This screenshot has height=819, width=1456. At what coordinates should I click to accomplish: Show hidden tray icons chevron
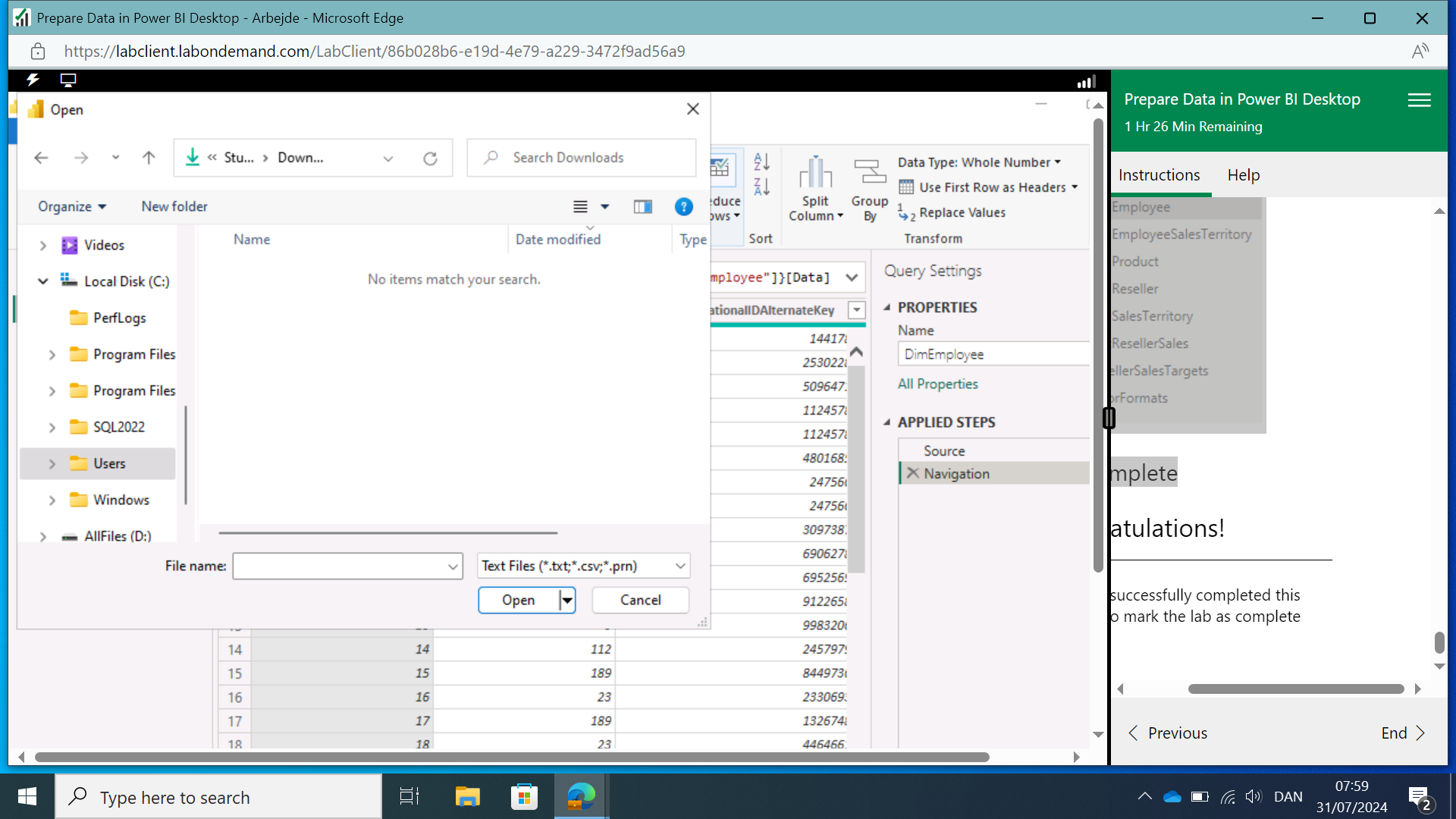1144,796
